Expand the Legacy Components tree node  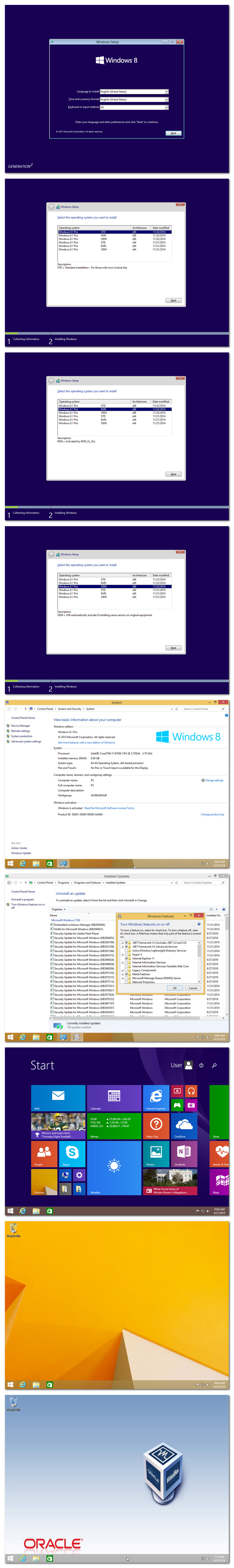pyautogui.click(x=122, y=970)
